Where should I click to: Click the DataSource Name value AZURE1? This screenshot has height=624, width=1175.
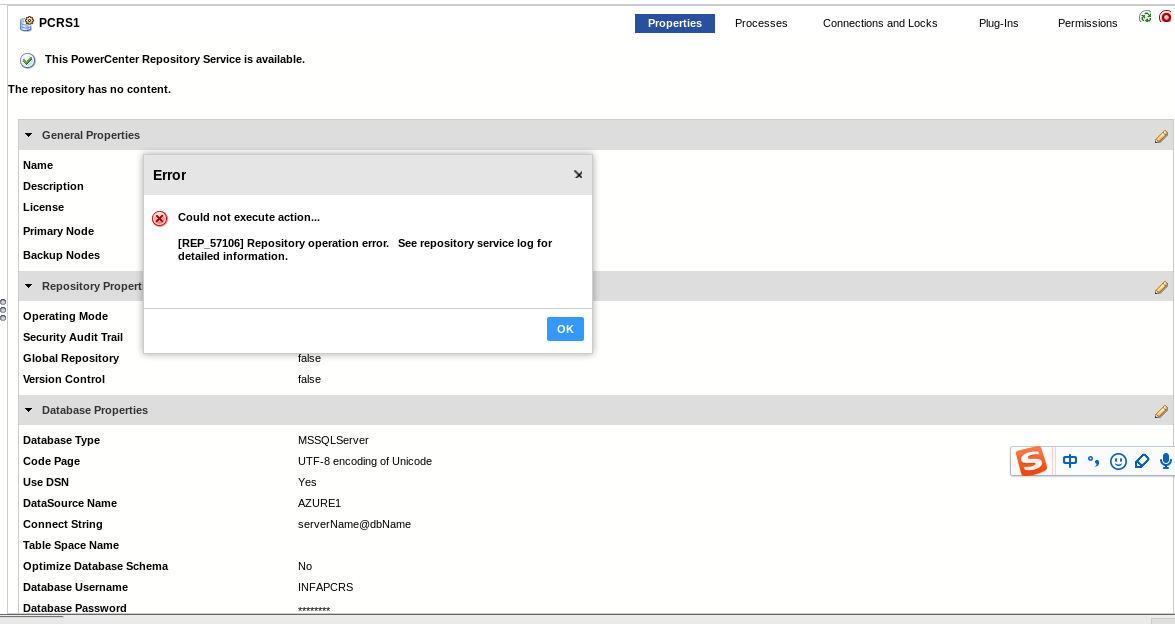(x=319, y=503)
